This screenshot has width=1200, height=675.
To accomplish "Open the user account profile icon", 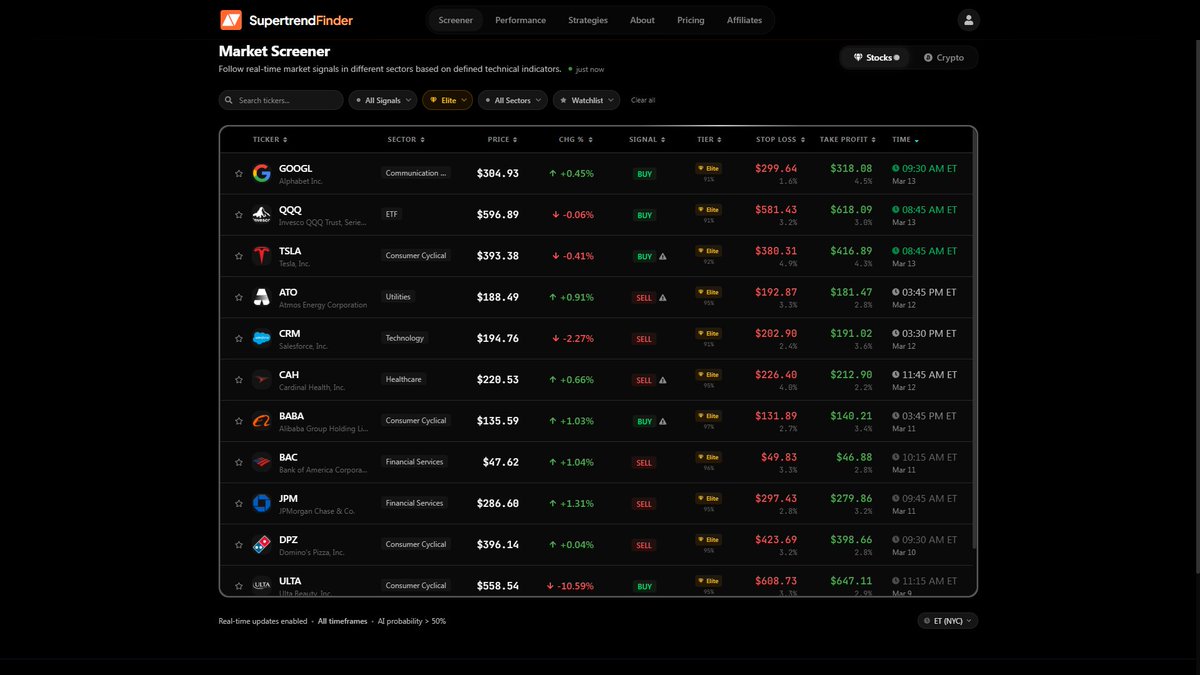I will 968,20.
